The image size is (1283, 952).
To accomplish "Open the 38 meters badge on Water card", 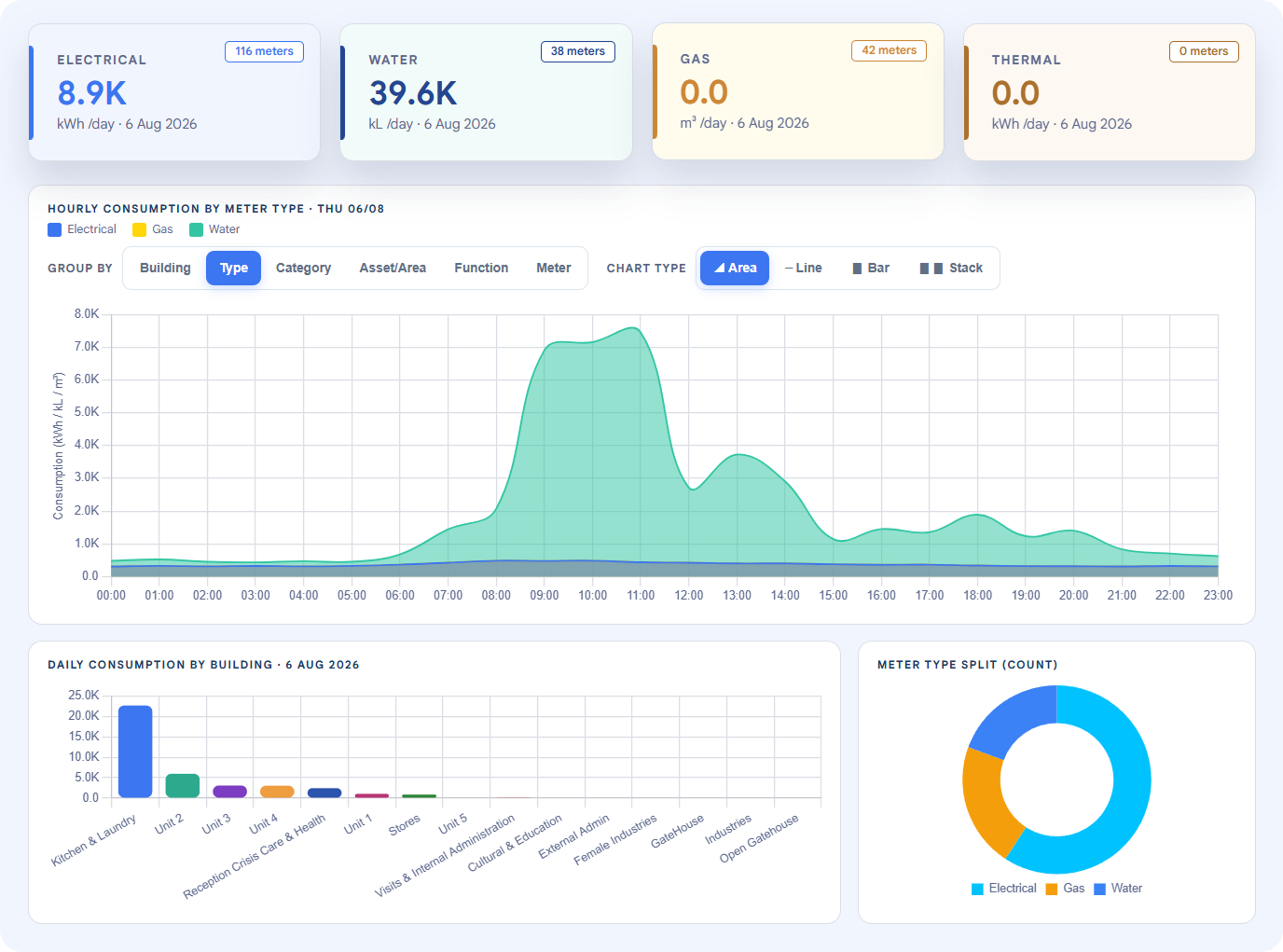I will click(578, 51).
